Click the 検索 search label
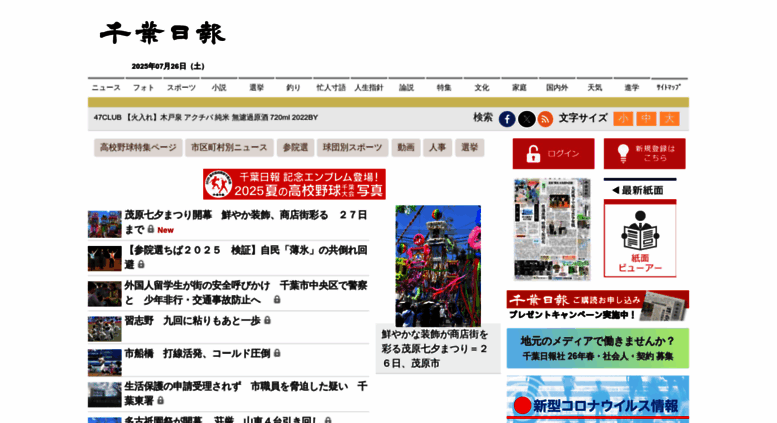 click(483, 118)
